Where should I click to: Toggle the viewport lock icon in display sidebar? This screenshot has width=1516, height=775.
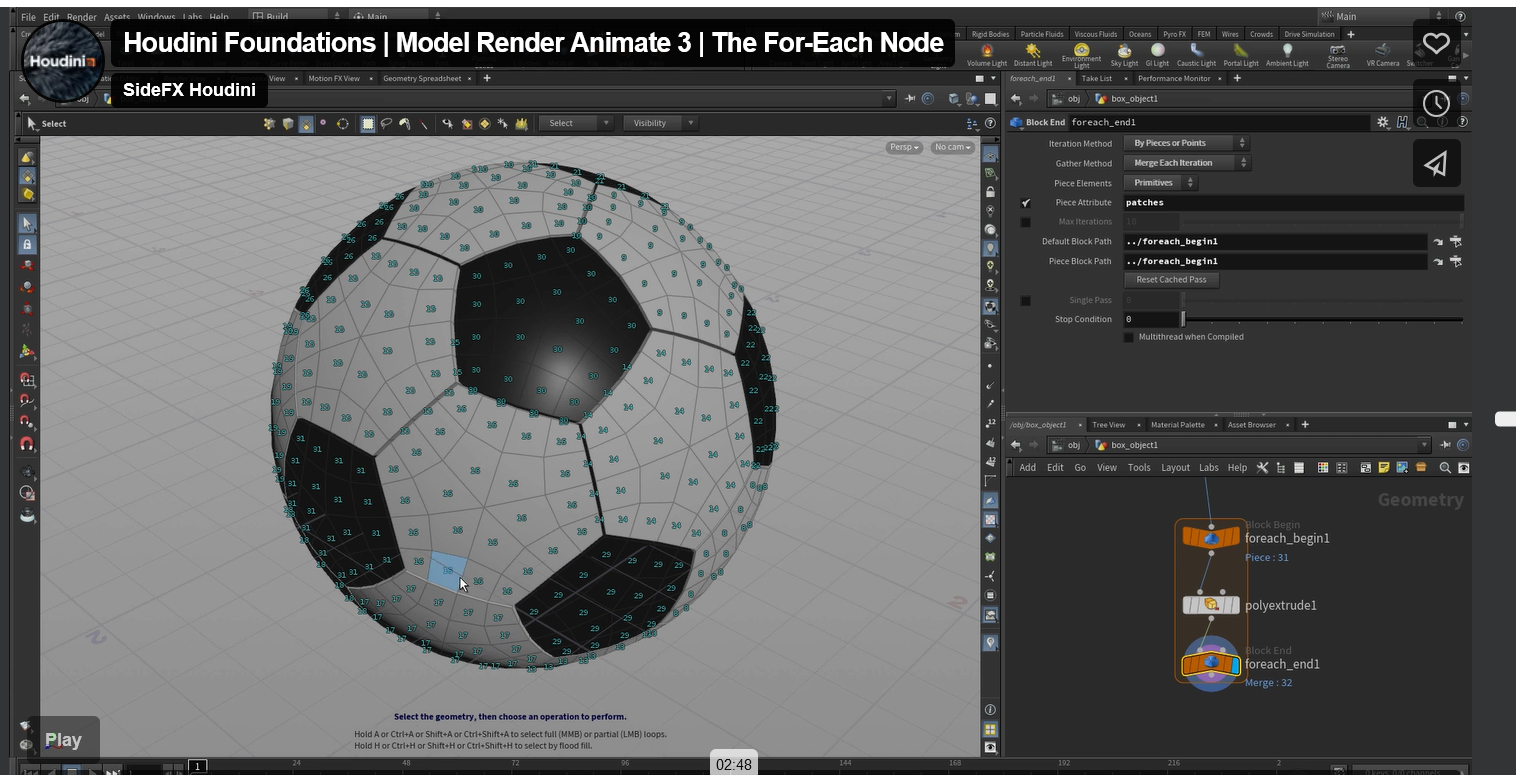[x=990, y=191]
